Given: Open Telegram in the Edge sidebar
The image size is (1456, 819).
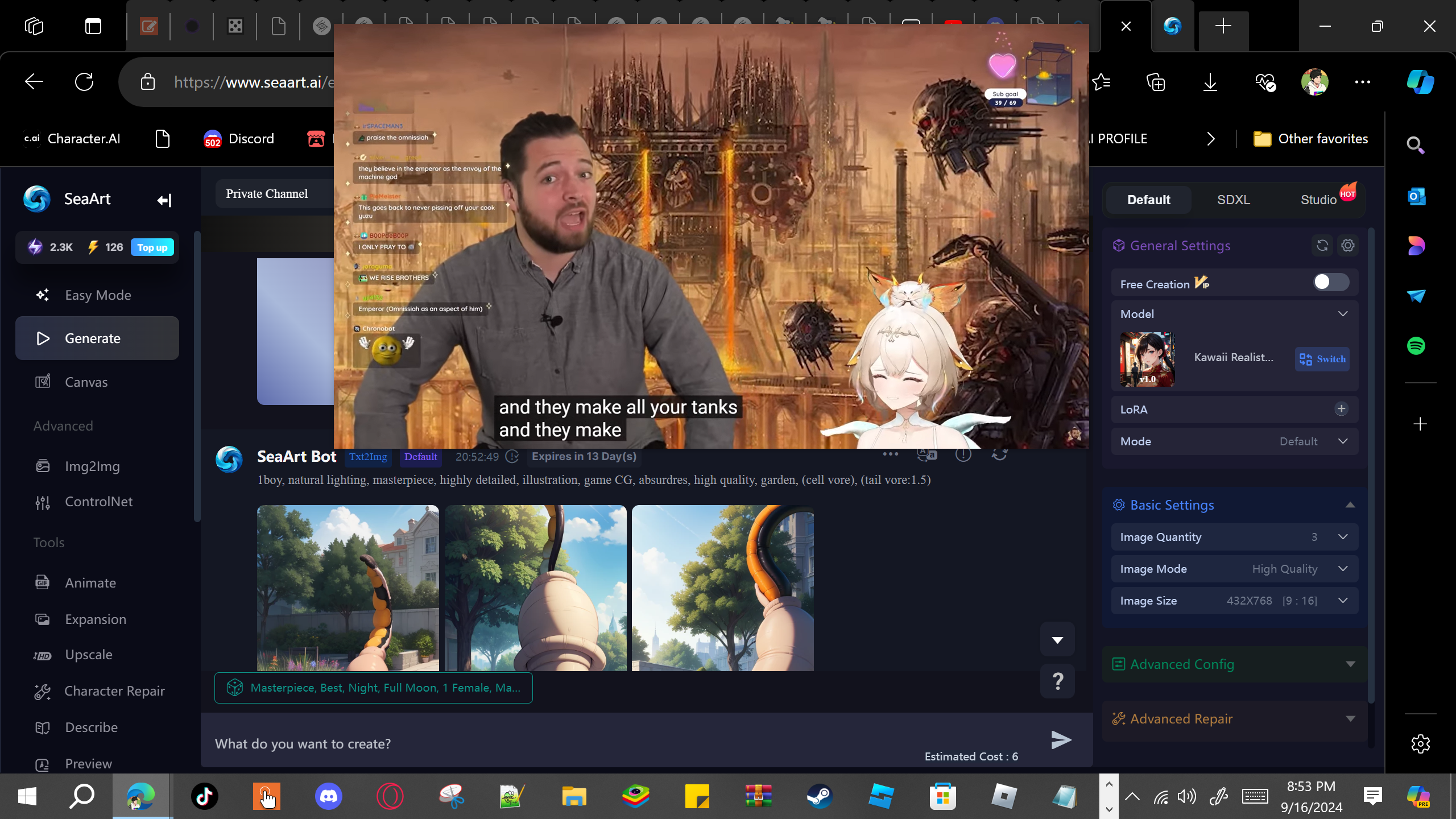Looking at the screenshot, I should 1416,296.
